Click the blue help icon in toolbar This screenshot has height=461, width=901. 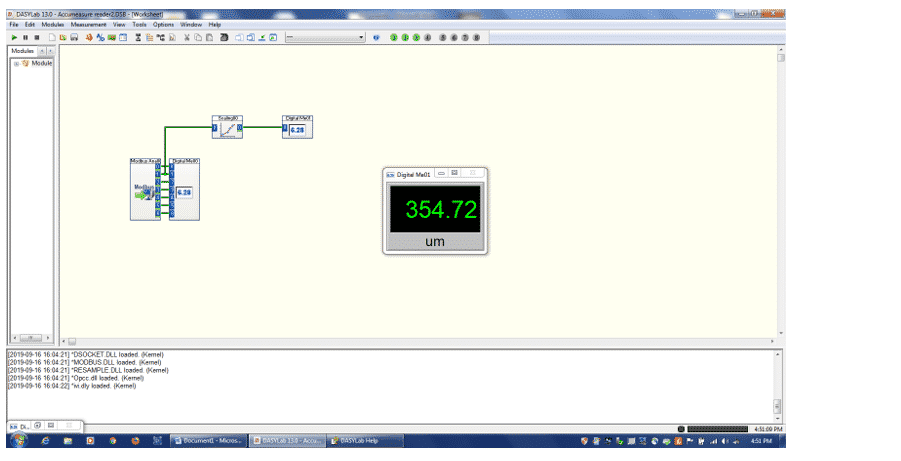(376, 37)
